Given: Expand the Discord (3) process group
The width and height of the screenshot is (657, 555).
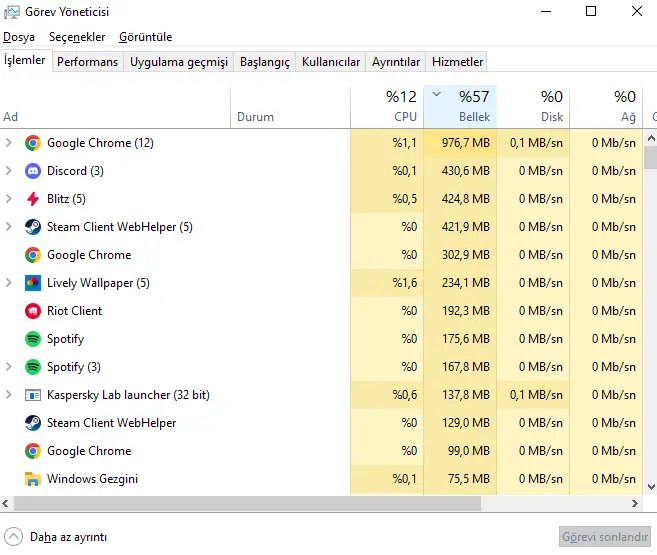Looking at the screenshot, I should [8, 171].
